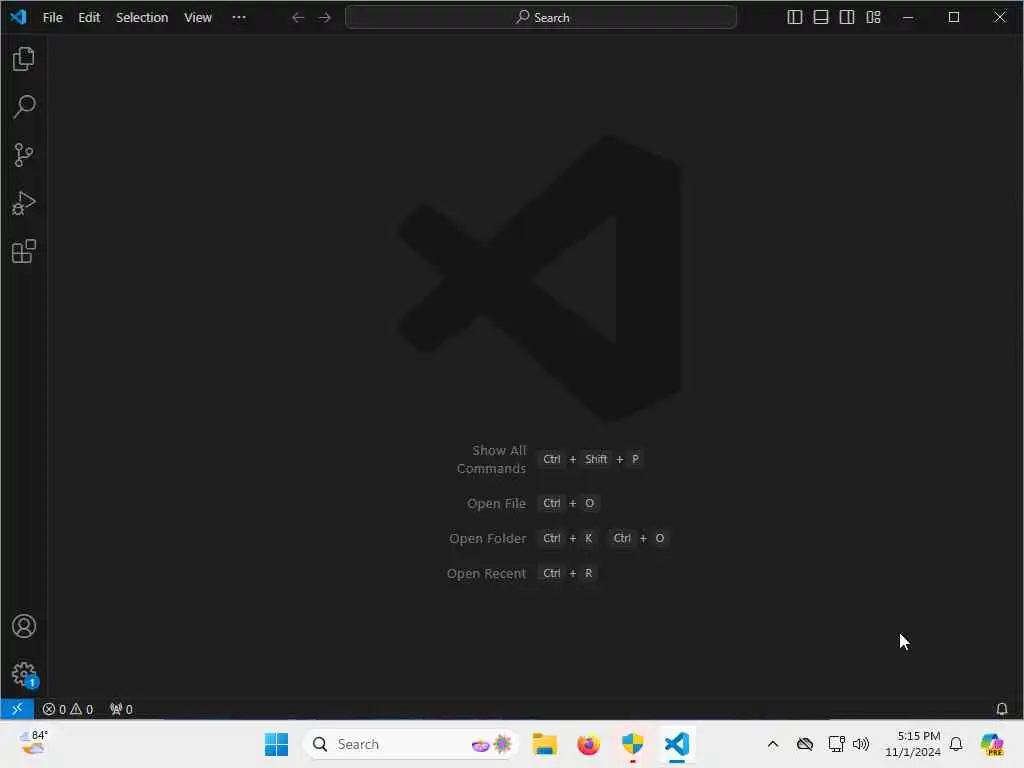Click Open File label
This screenshot has height=768, width=1024.
[x=496, y=504]
